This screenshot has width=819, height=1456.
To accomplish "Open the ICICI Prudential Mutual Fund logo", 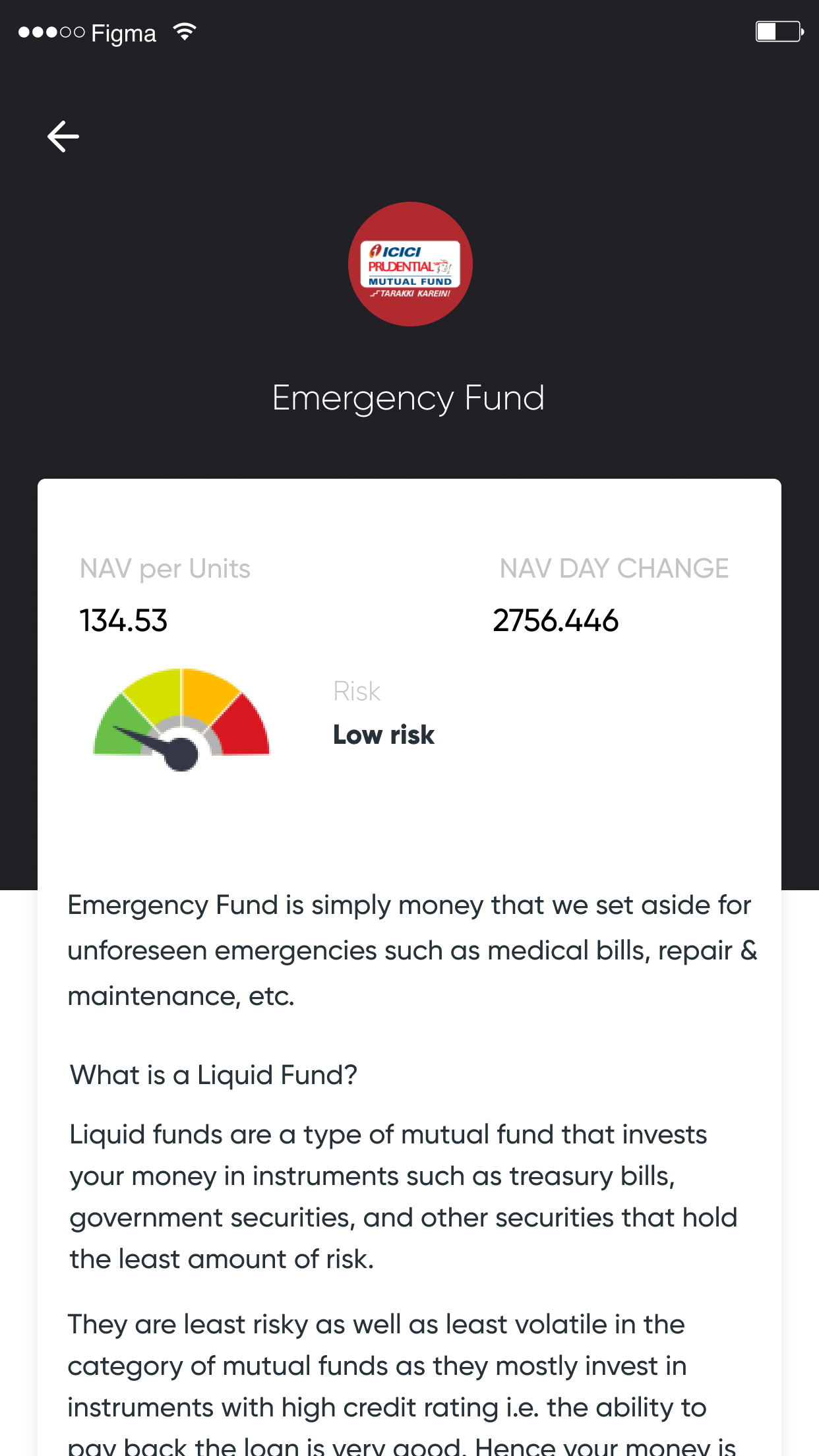I will [410, 264].
